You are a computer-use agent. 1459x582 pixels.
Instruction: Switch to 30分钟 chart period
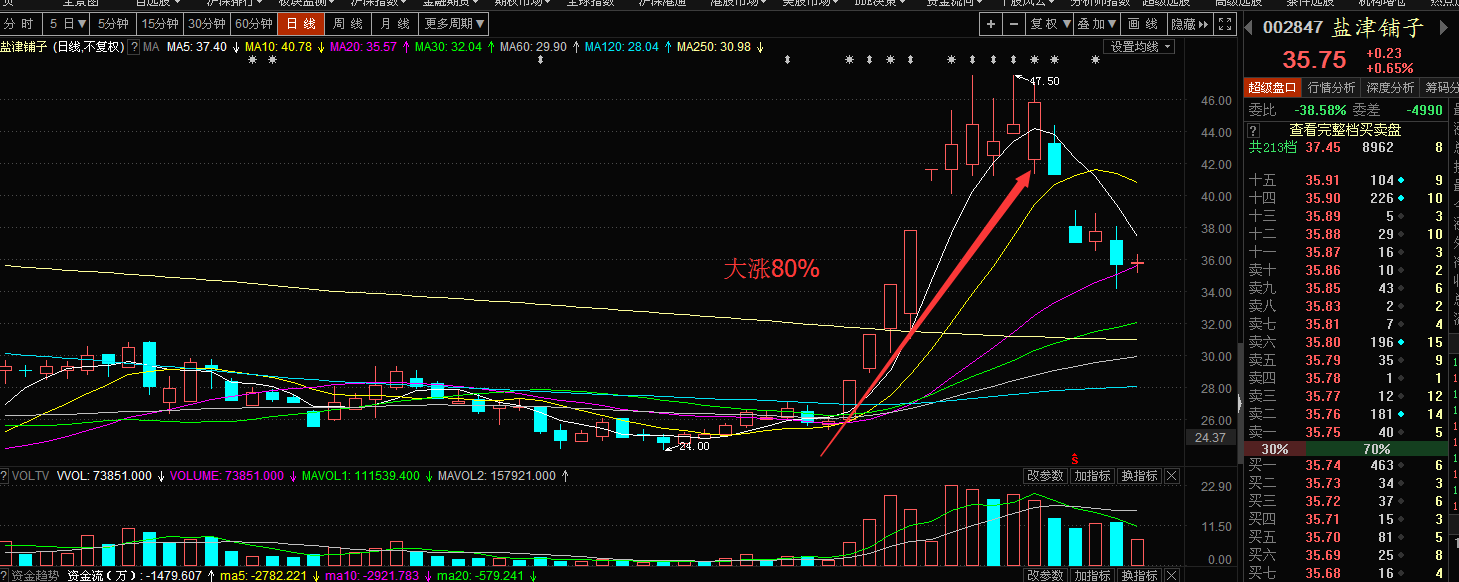tap(207, 23)
